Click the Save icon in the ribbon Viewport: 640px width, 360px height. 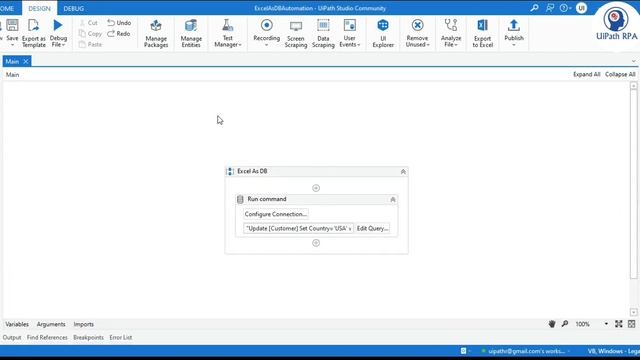[12, 25]
